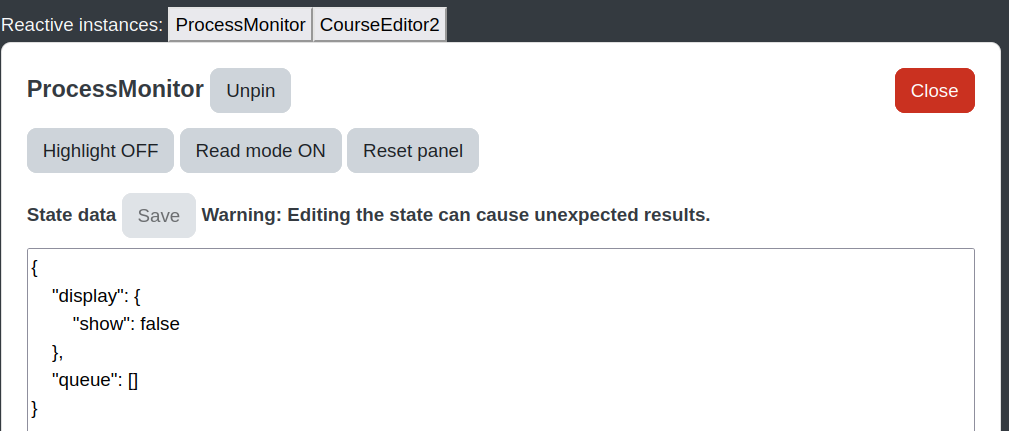Click the Reset panel button

(412, 151)
